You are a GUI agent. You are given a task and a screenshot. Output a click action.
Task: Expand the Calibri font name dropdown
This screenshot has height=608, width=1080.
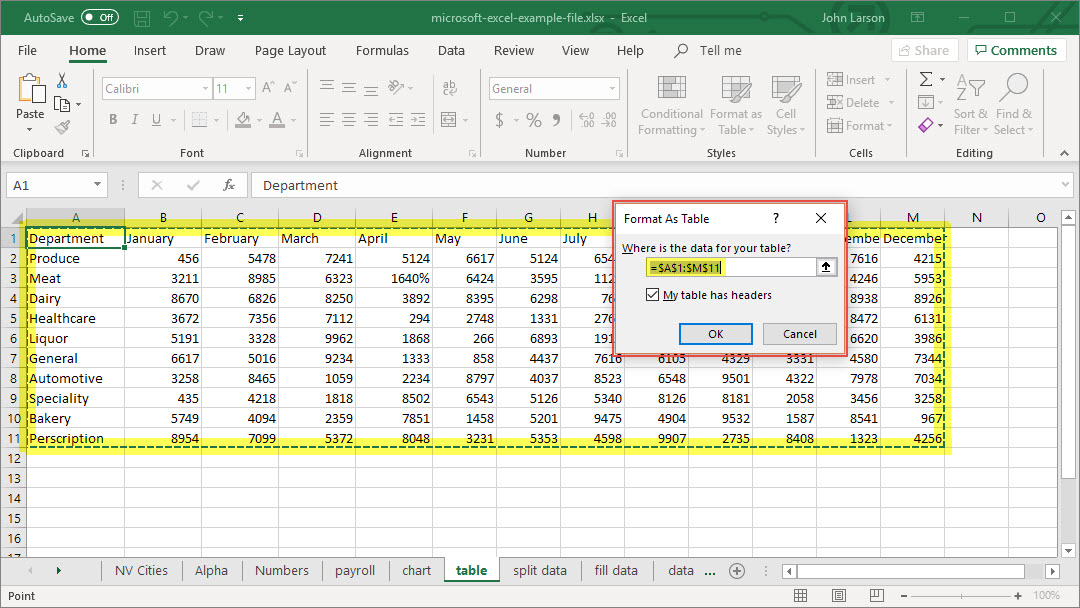[203, 89]
